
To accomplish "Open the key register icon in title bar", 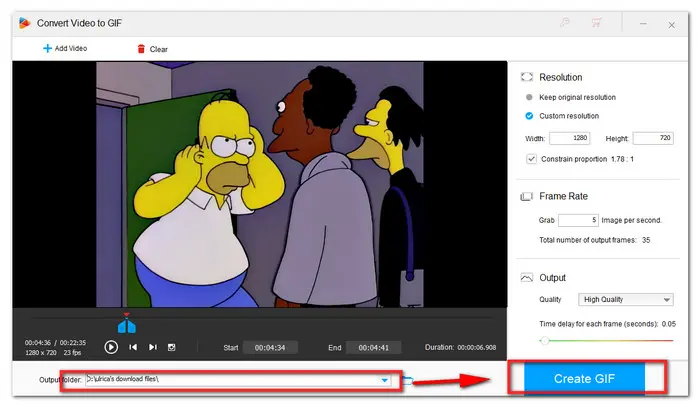I will point(565,22).
